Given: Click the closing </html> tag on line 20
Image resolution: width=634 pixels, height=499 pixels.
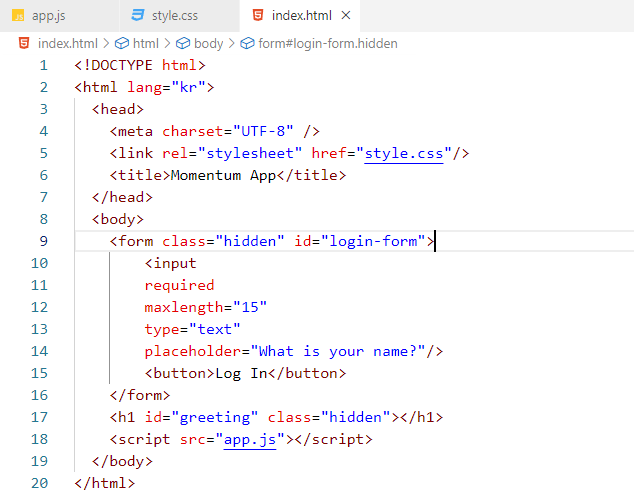Looking at the screenshot, I should (105, 483).
